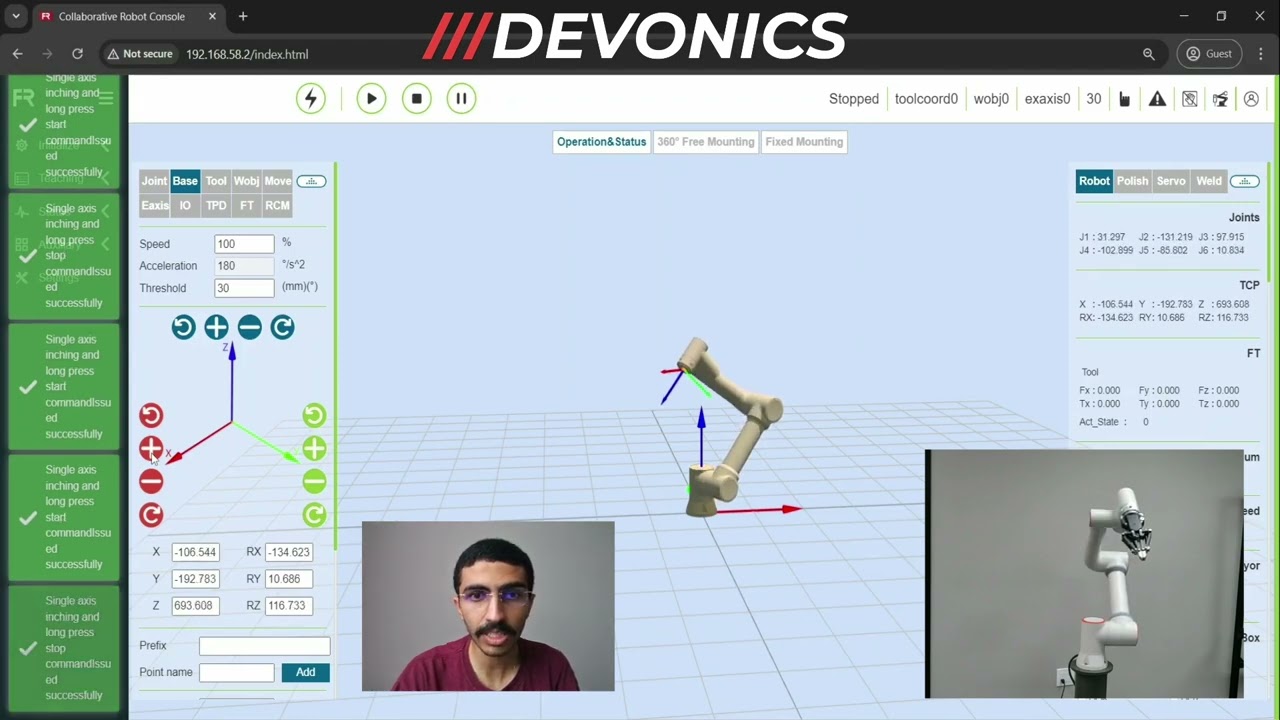
Task: Rotate X axis clockwise (red)
Action: (151, 515)
